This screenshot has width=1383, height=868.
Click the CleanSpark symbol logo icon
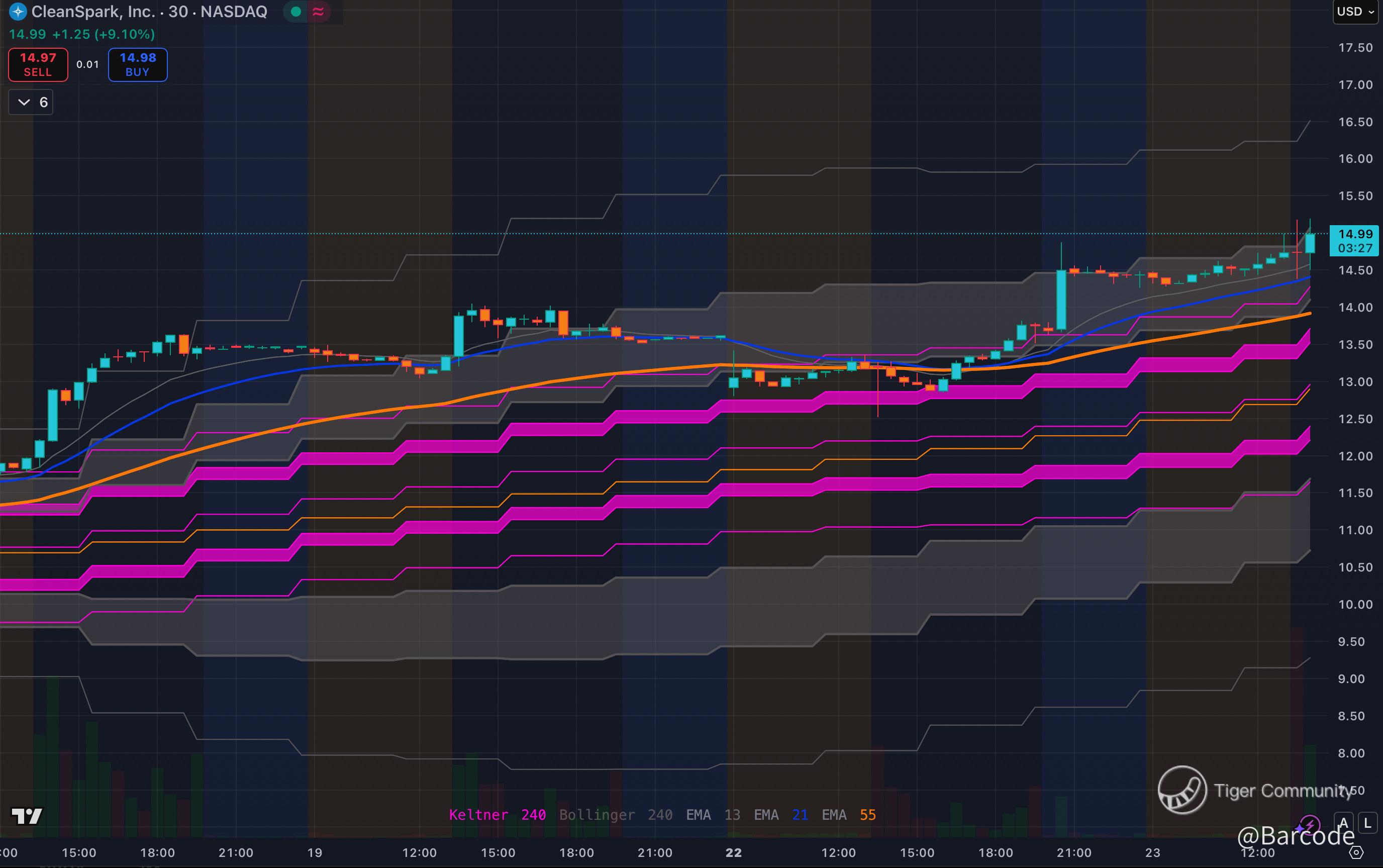point(18,12)
